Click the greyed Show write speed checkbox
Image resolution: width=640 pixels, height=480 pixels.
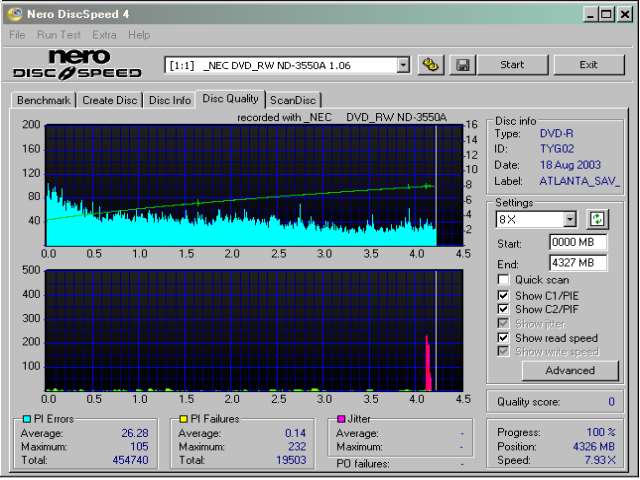coord(503,351)
